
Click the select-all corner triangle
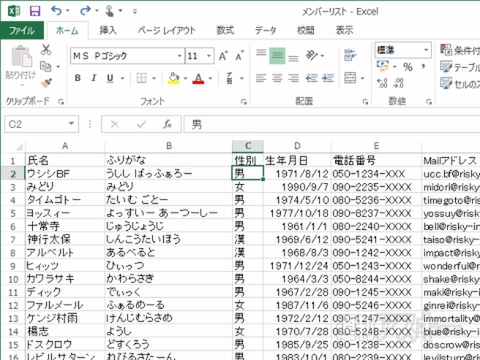point(18,147)
